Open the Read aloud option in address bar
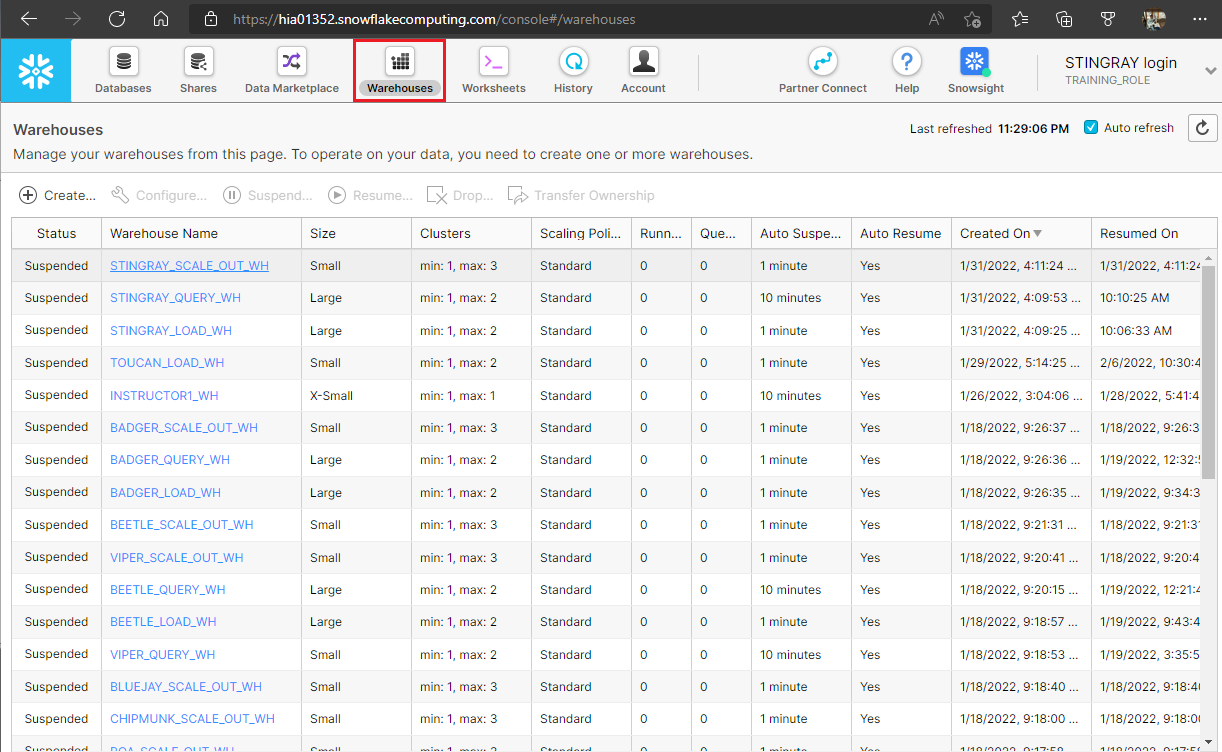The height and width of the screenshot is (752, 1222). [937, 19]
